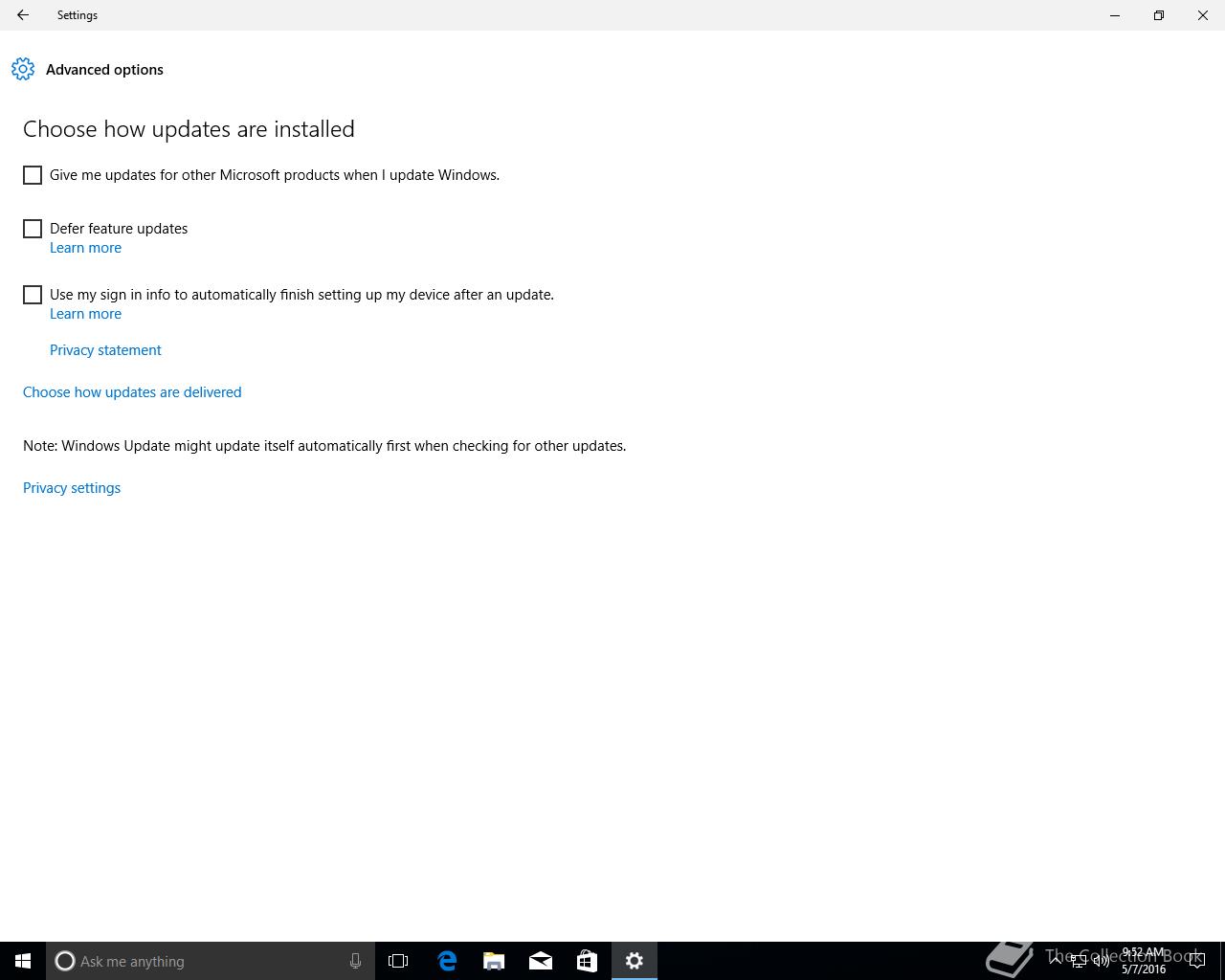Select the Settings gear on the taskbar
Screen dimensions: 1225x980
(x=635, y=961)
